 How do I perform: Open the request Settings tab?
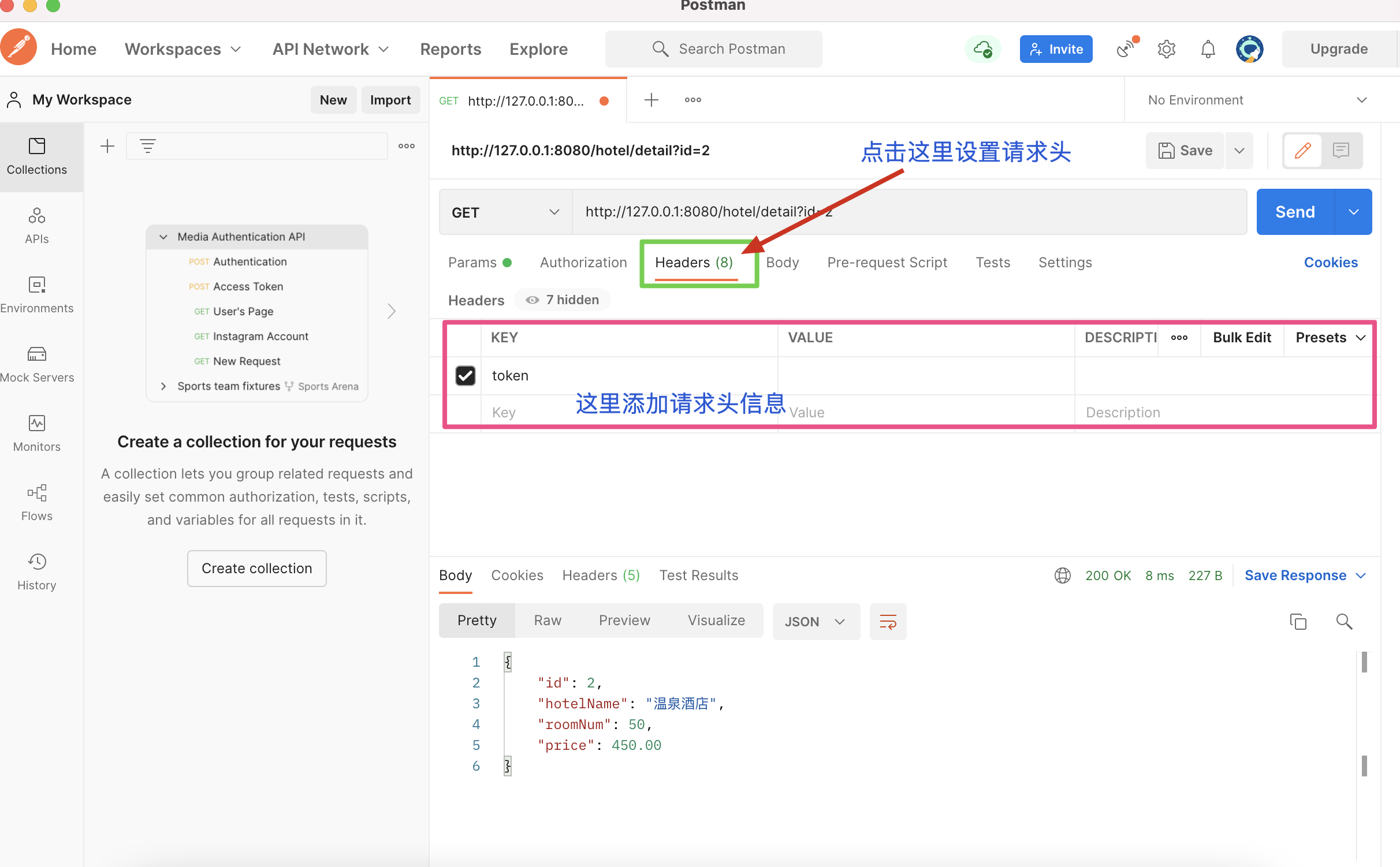1065,263
